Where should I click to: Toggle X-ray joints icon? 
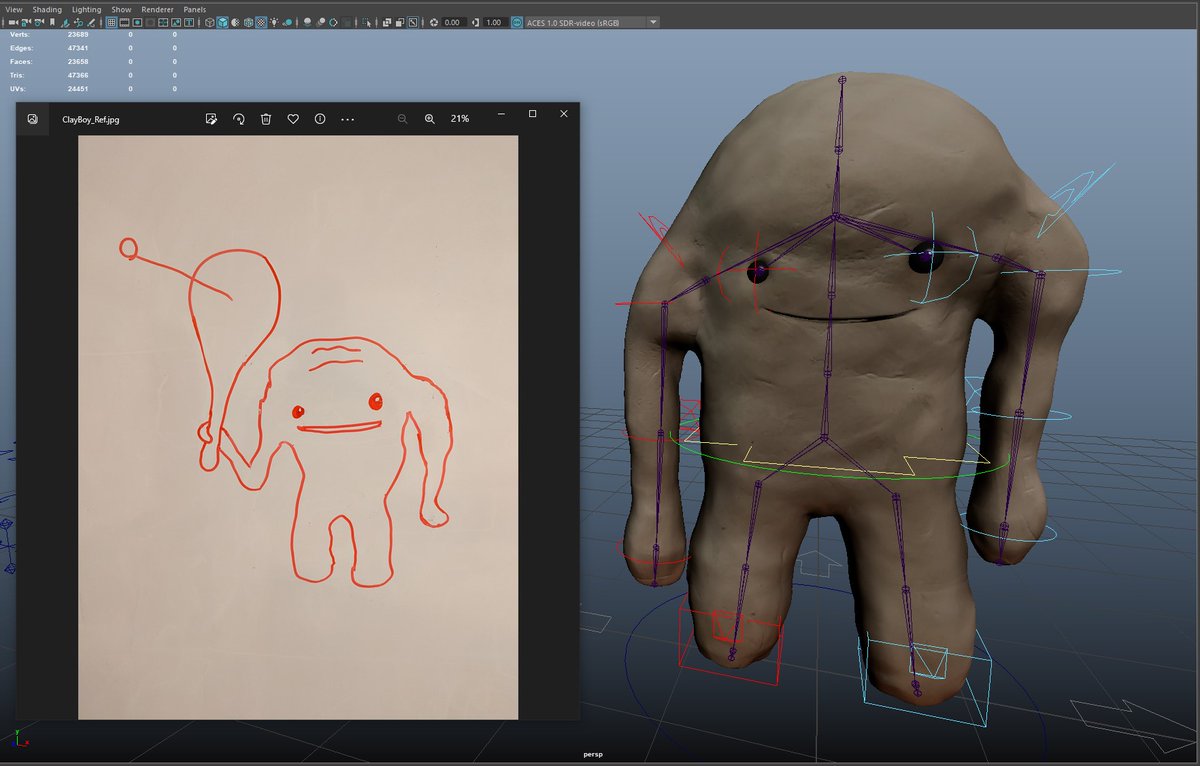click(x=412, y=22)
